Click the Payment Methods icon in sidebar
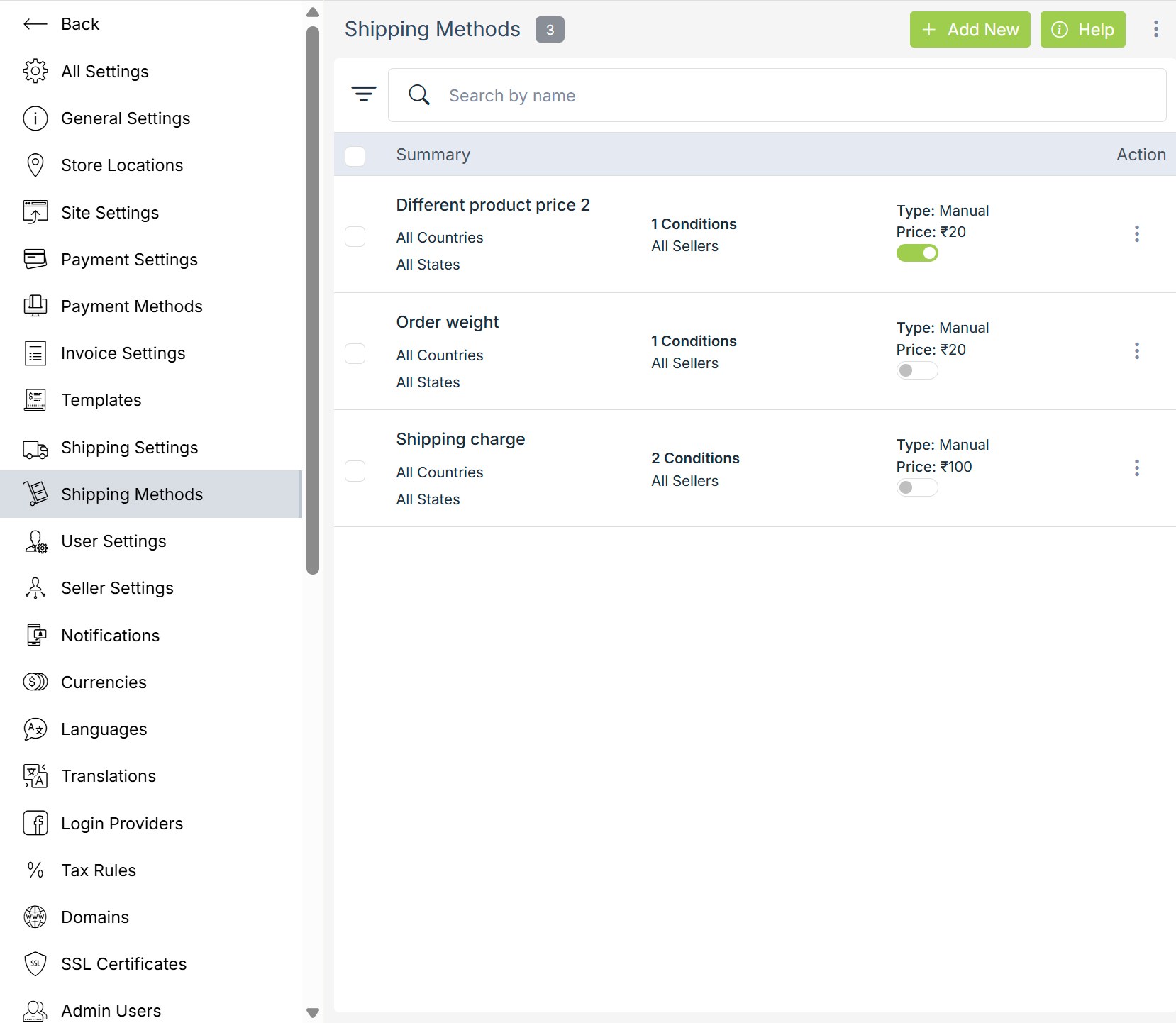Screen dimensions: 1176x1023 (35, 306)
